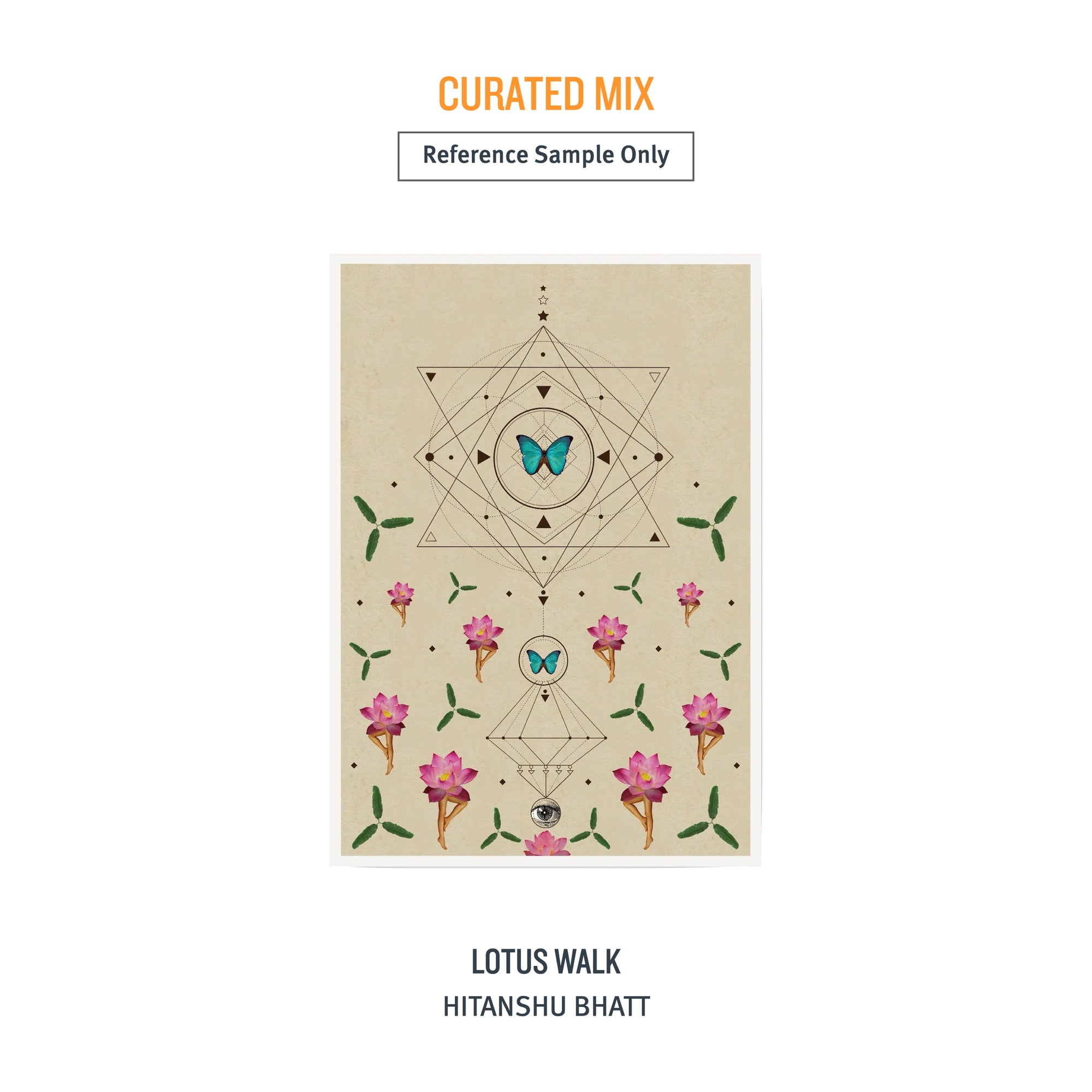Click the LOTUS WALK title
Viewport: 1092px width, 1092px height.
click(546, 962)
